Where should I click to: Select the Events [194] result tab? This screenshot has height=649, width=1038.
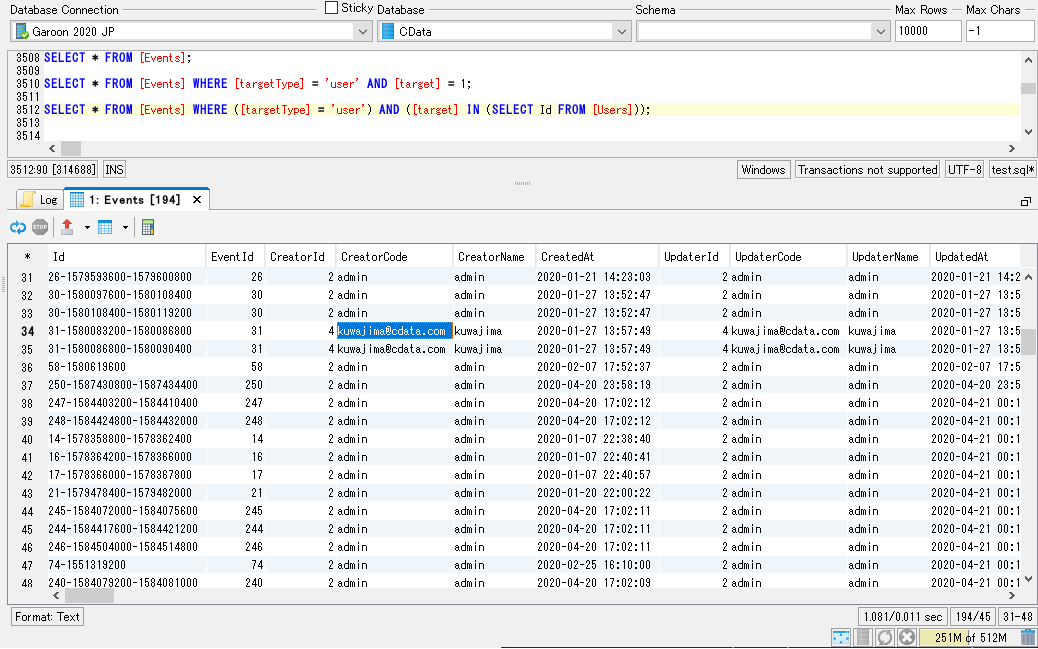pos(134,200)
